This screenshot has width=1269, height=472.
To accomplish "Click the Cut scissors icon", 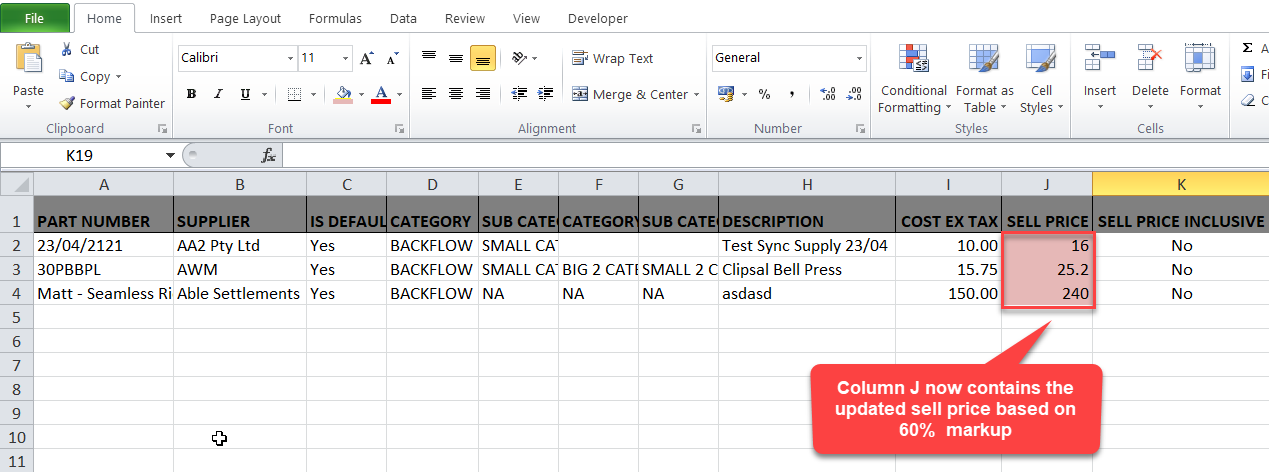I will [67, 49].
